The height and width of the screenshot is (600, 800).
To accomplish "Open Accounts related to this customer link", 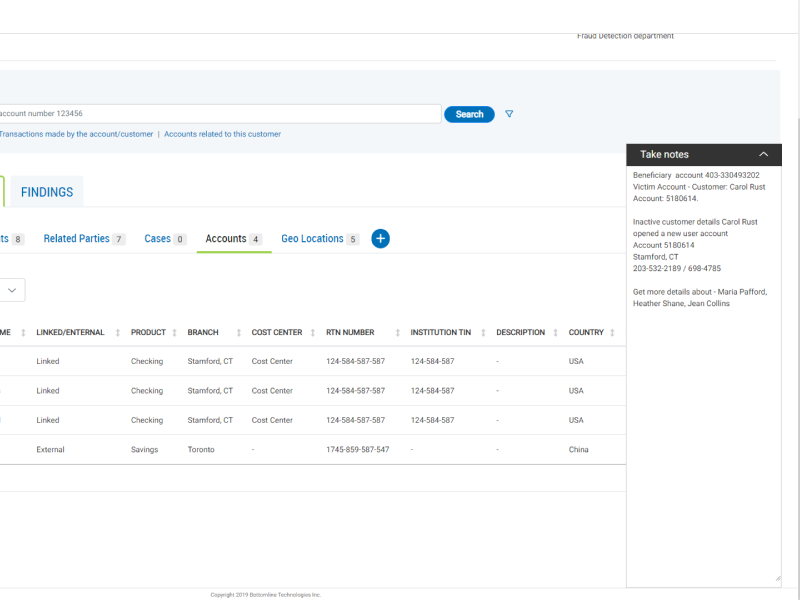I will (222, 134).
